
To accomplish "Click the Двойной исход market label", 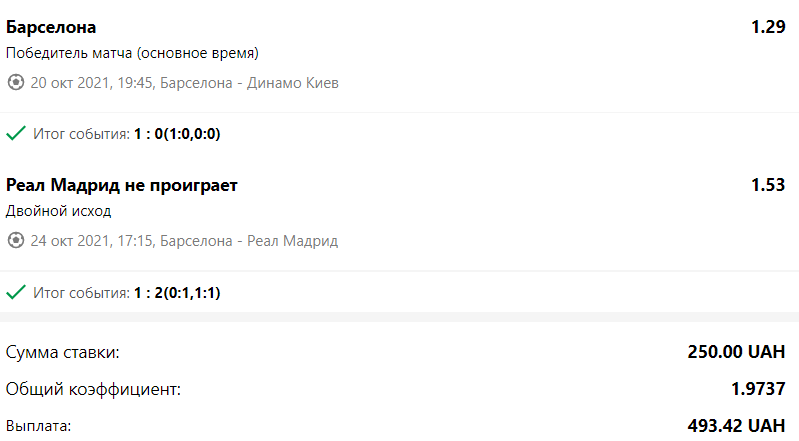I will pyautogui.click(x=59, y=211).
